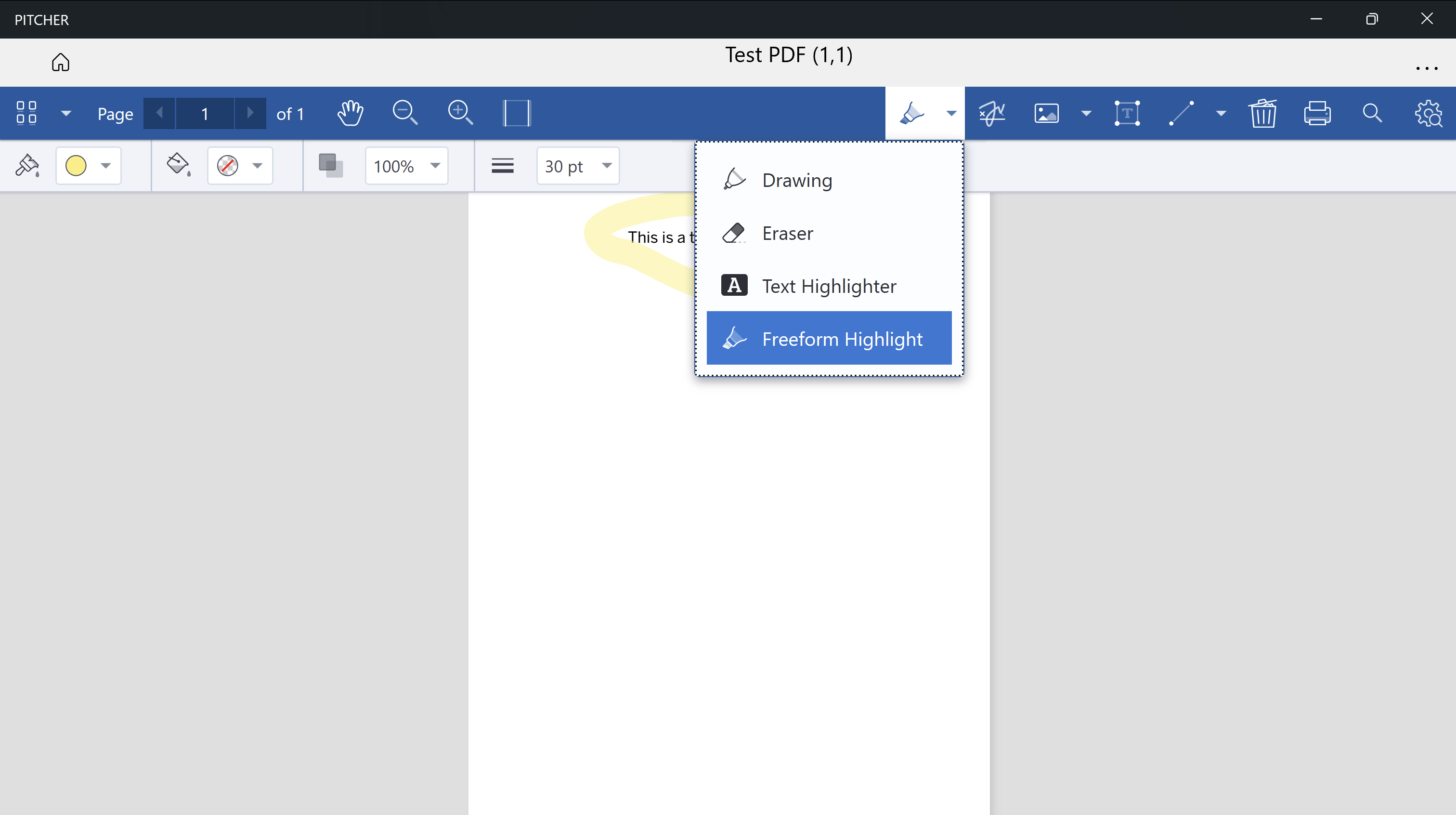
Task: Click the trash delete annotations icon
Action: tap(1262, 113)
